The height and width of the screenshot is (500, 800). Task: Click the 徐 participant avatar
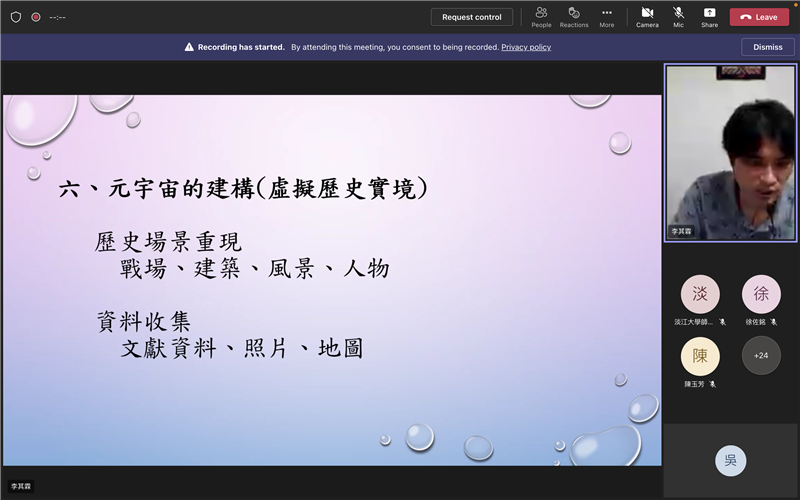(761, 294)
